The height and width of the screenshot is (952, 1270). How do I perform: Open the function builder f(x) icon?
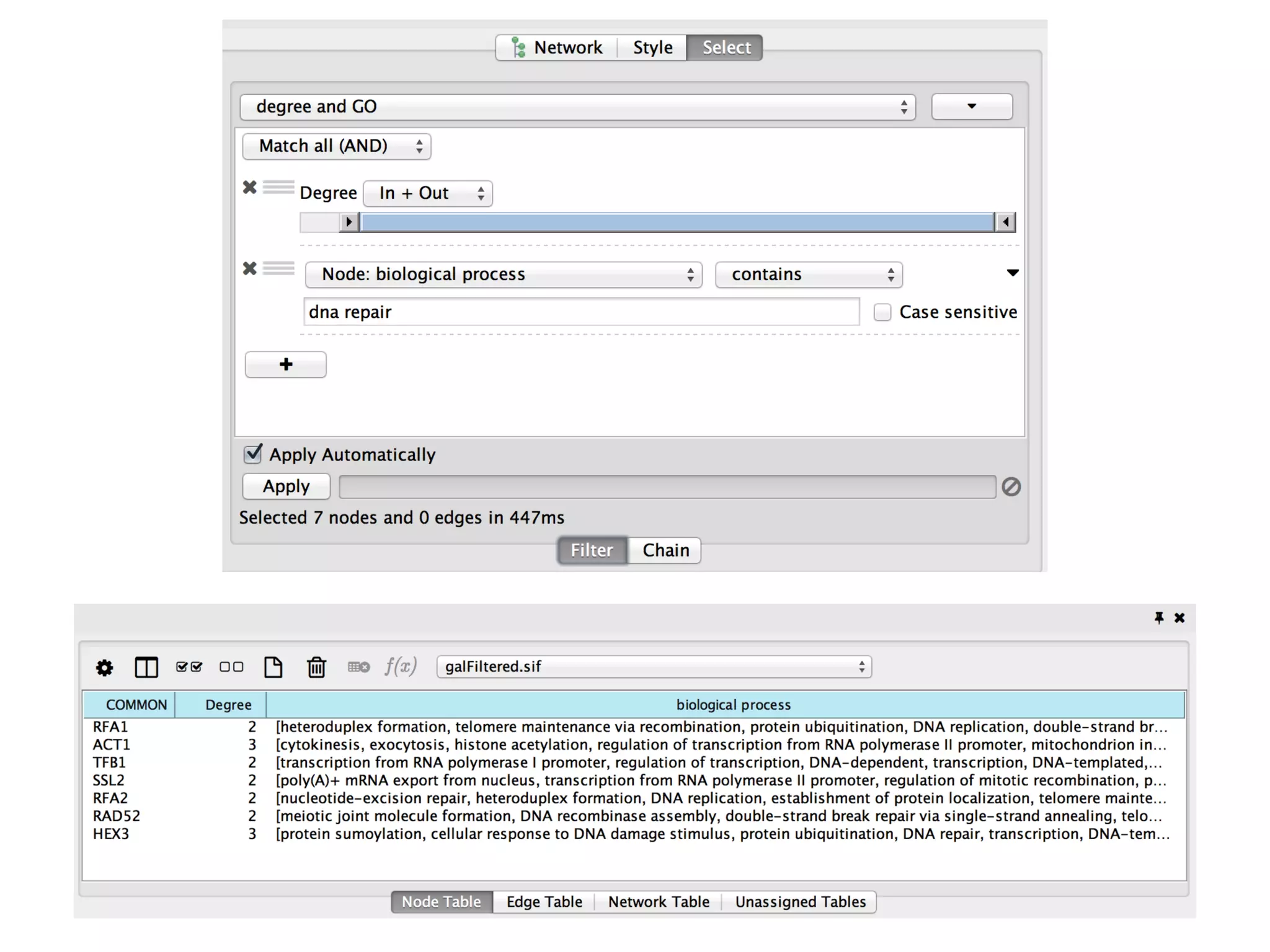(400, 667)
